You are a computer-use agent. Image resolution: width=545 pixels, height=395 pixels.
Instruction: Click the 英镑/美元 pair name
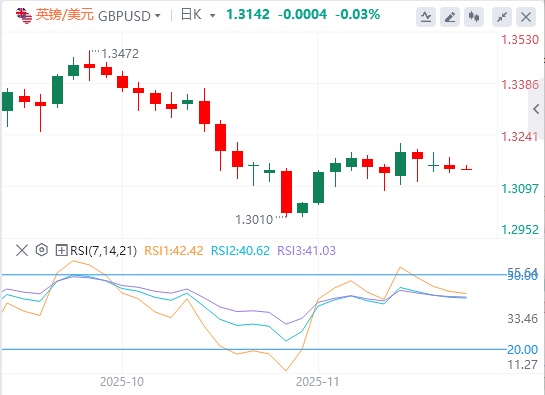click(x=65, y=15)
